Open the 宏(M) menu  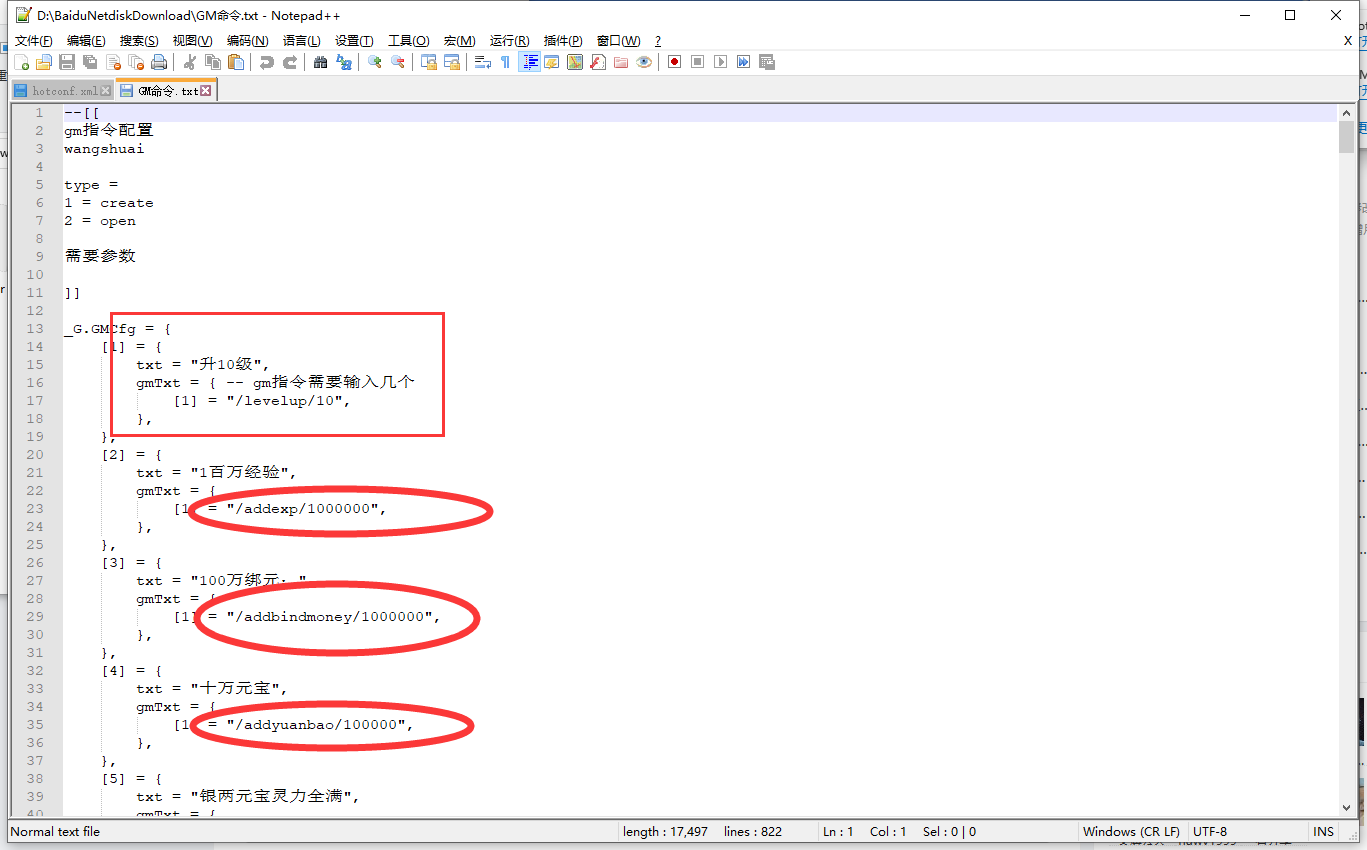[x=459, y=41]
